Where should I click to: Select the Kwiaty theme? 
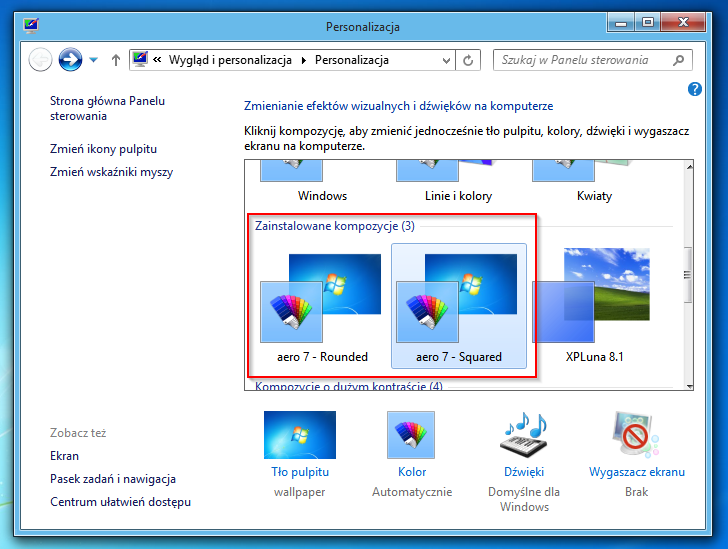click(594, 182)
